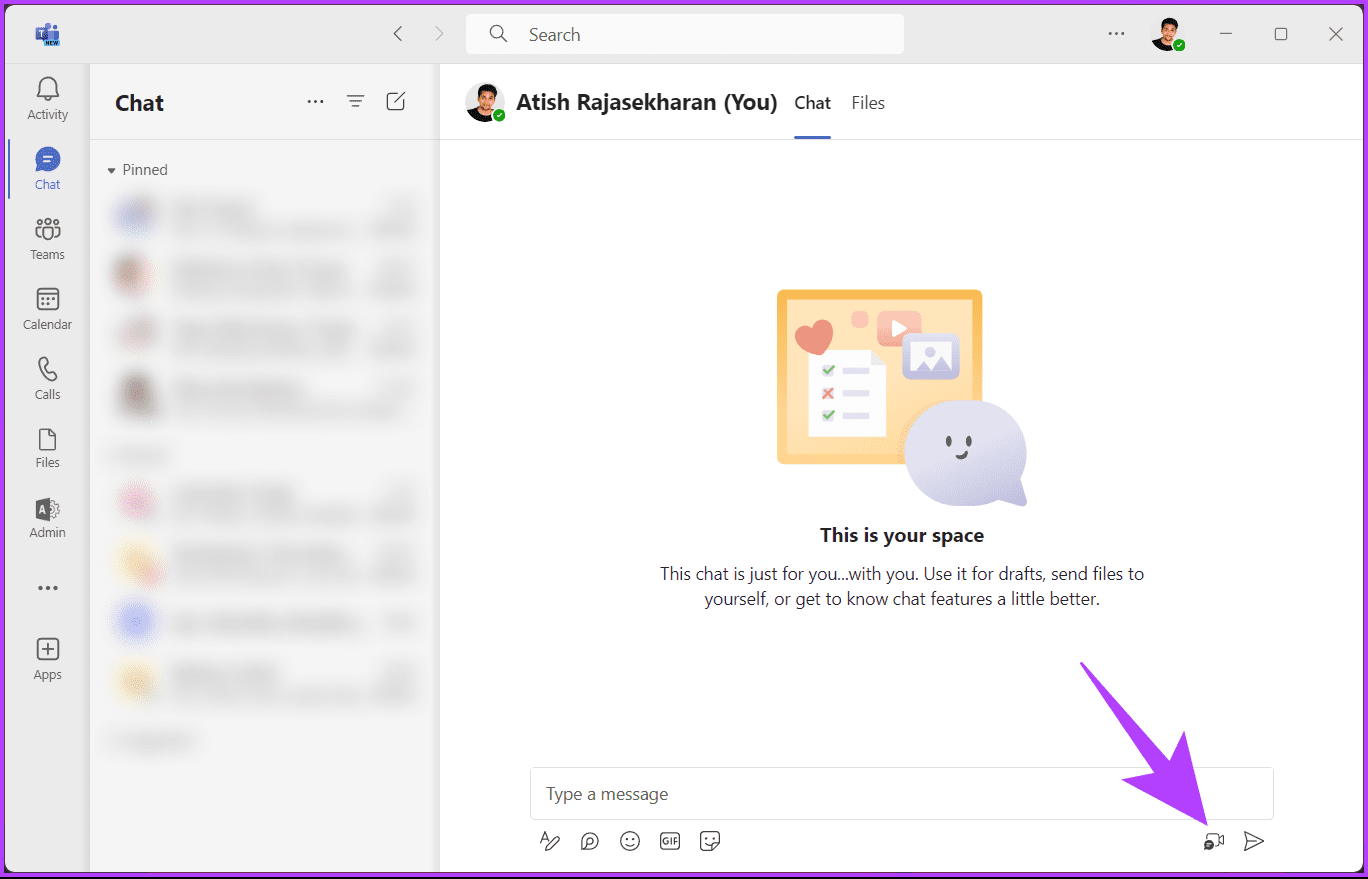The height and width of the screenshot is (879, 1368).
Task: Select the Teams icon in sidebar
Action: click(47, 238)
